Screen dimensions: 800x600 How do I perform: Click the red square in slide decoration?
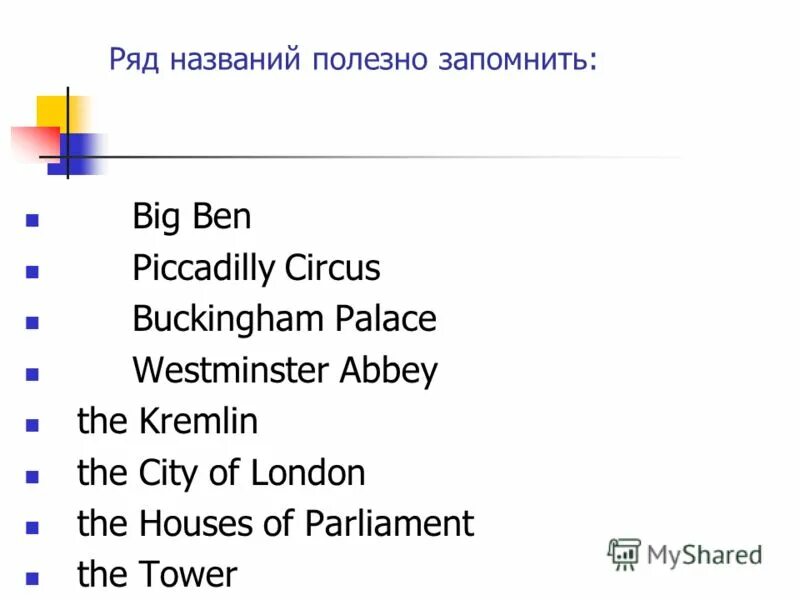[35, 143]
